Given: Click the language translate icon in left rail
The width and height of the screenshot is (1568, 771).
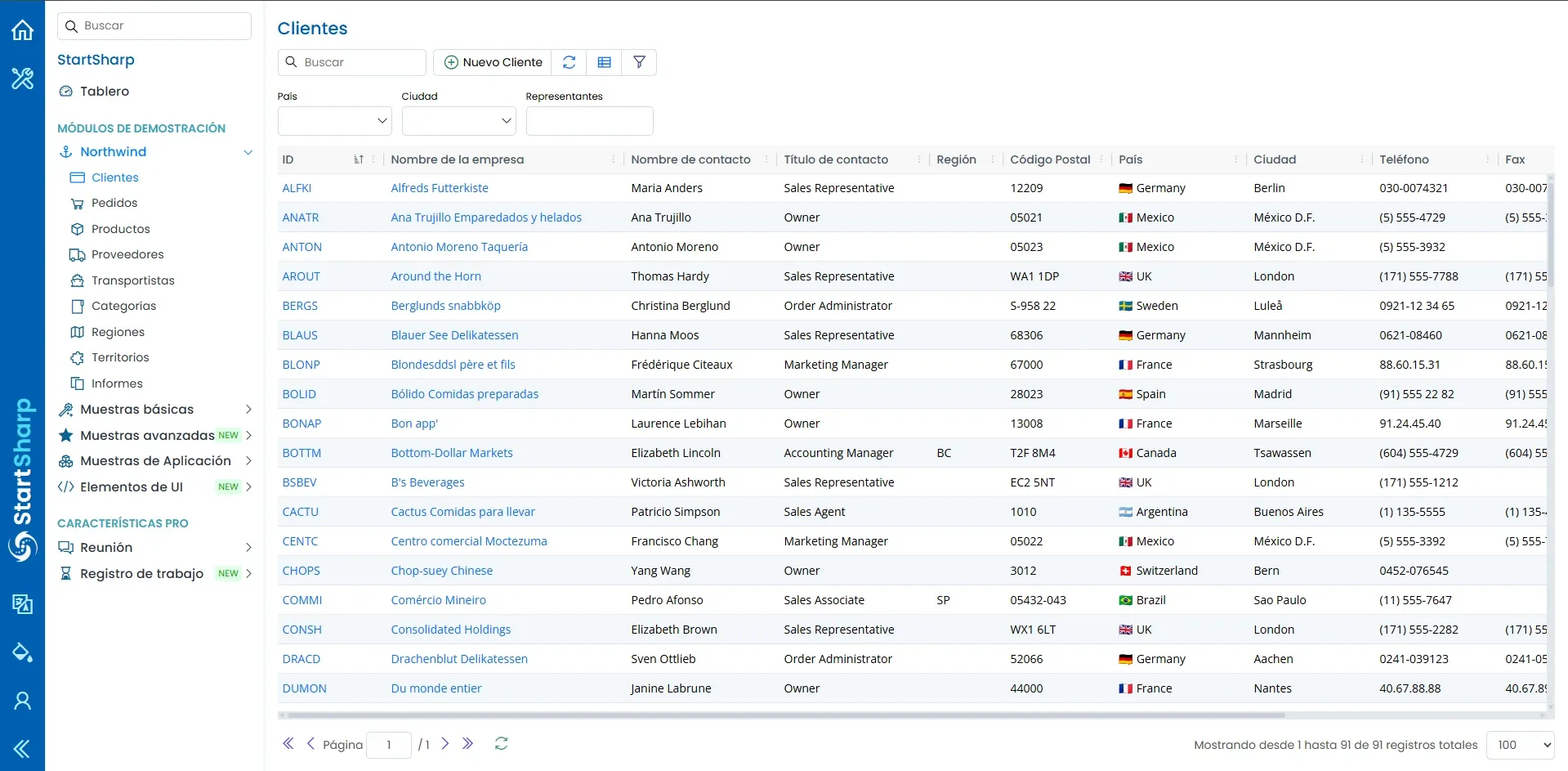Looking at the screenshot, I should click(x=22, y=604).
